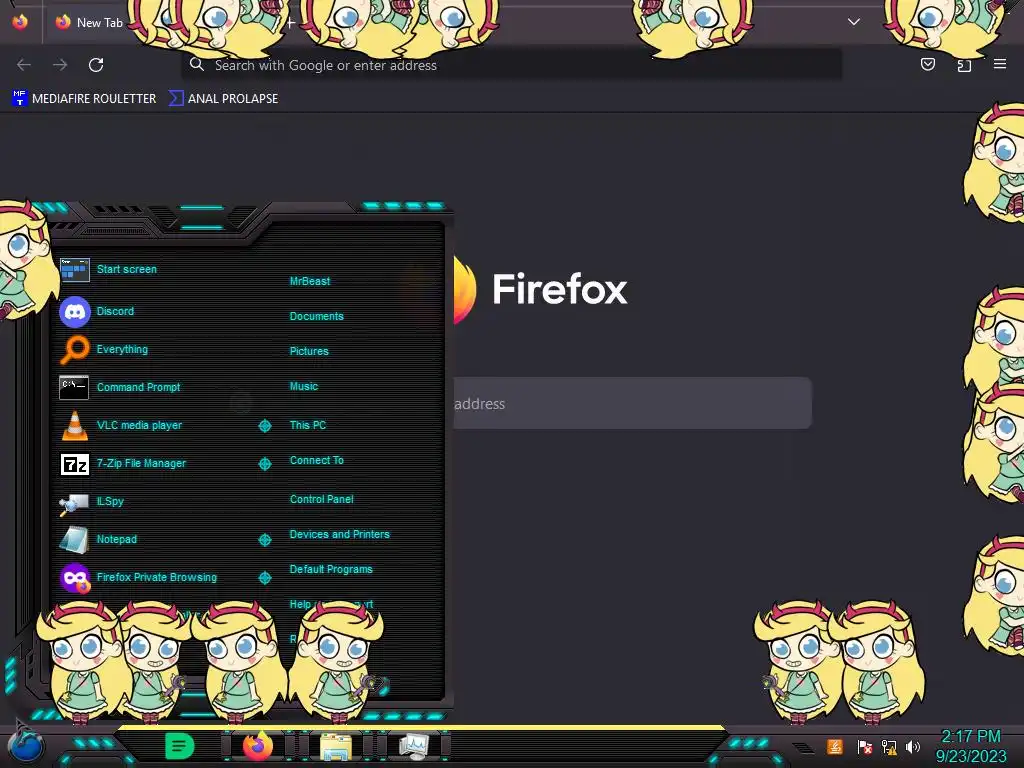Open the MEDIAFIRE ROULETTER bookmark
The height and width of the screenshot is (768, 1024).
tap(84, 99)
